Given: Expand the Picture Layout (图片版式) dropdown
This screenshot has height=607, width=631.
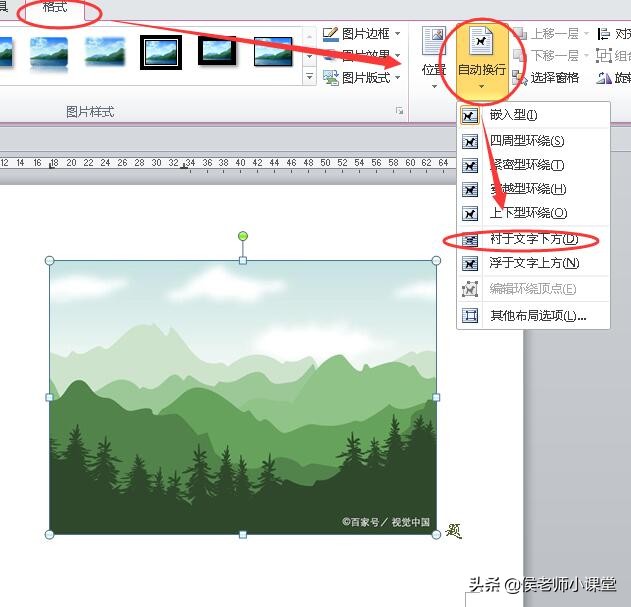Looking at the screenshot, I should pyautogui.click(x=398, y=77).
